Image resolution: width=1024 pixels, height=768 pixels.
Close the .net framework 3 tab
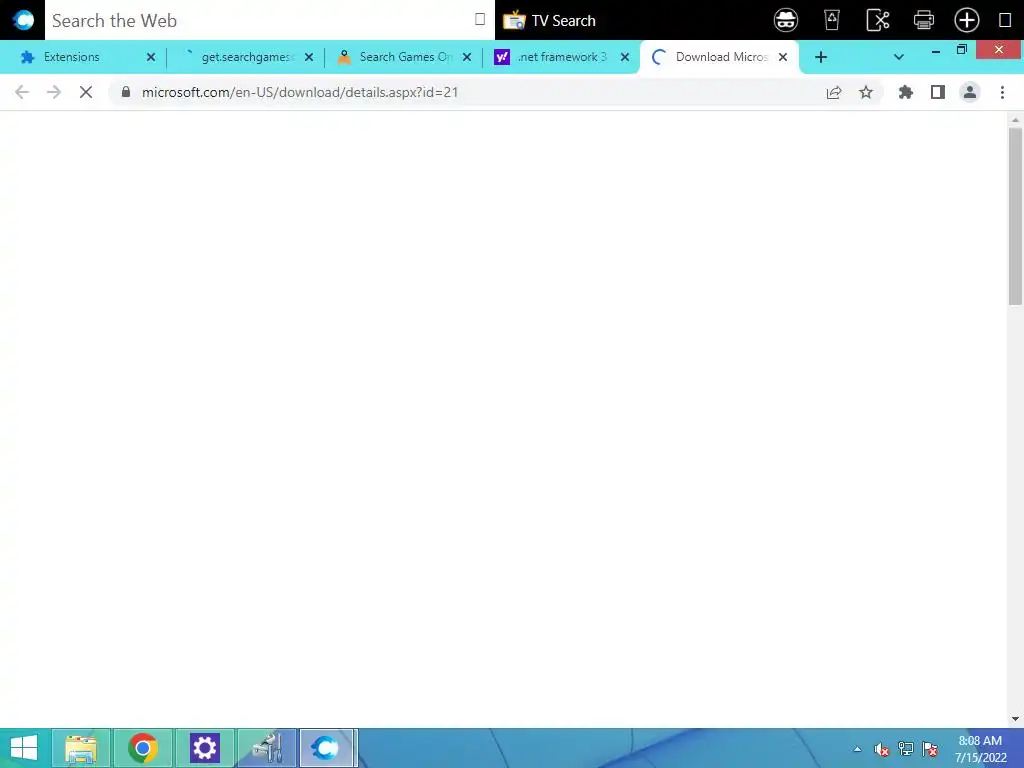coord(625,57)
